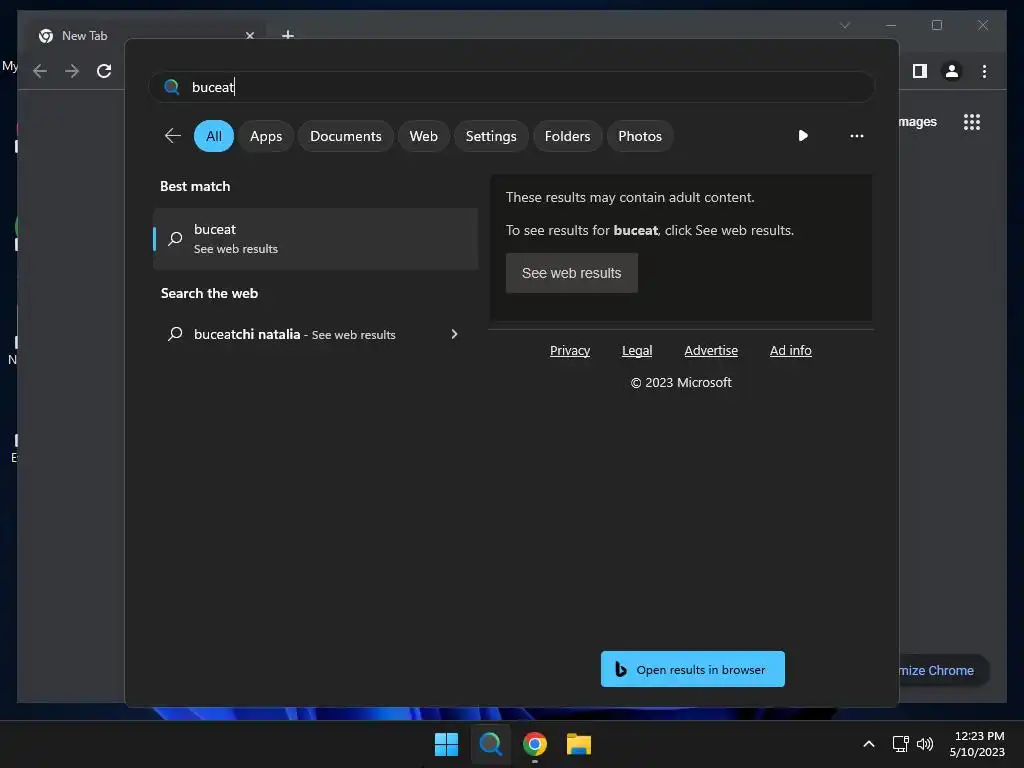This screenshot has width=1024, height=768.
Task: Open File Explorer from the taskbar
Action: 579,744
